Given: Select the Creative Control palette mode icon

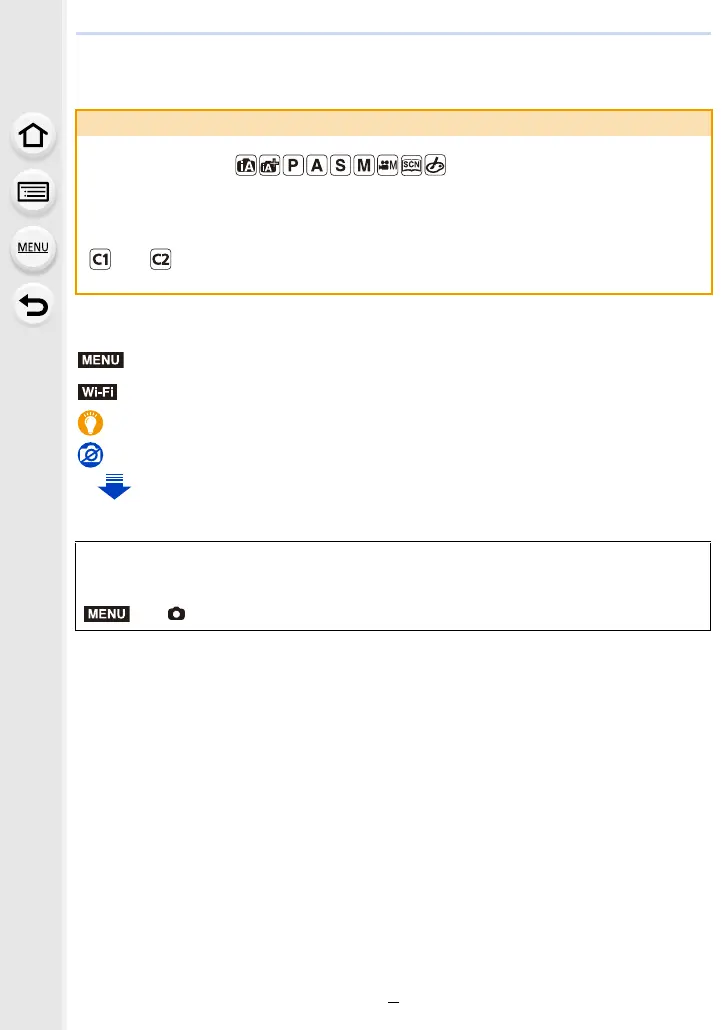Looking at the screenshot, I should pos(435,166).
